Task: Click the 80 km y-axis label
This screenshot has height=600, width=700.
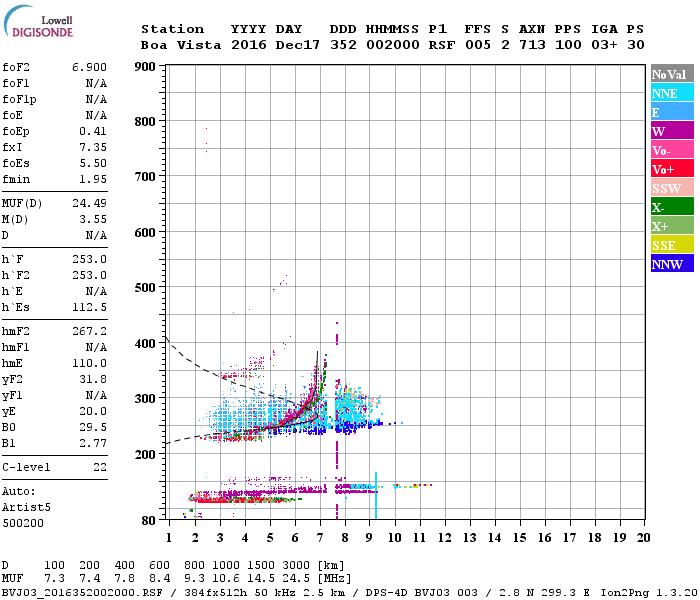Action: point(149,520)
